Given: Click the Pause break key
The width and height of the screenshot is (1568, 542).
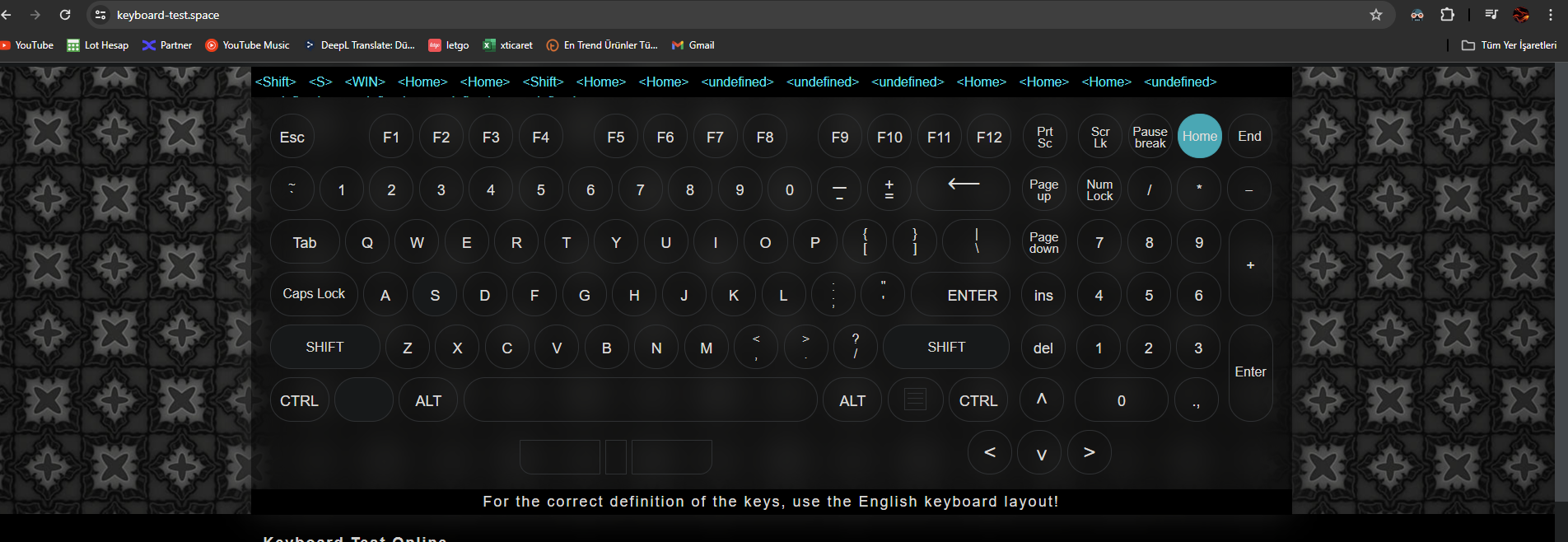Looking at the screenshot, I should pyautogui.click(x=1150, y=137).
